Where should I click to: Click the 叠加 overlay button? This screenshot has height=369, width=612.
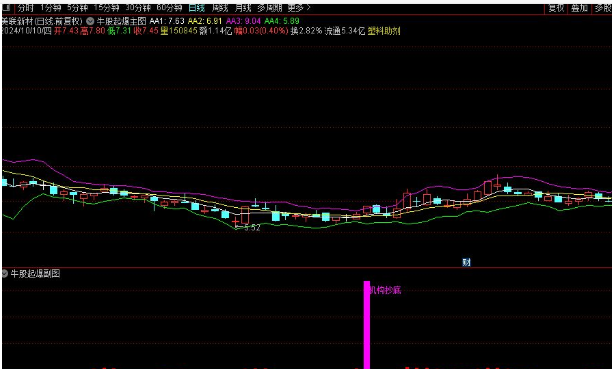click(580, 8)
